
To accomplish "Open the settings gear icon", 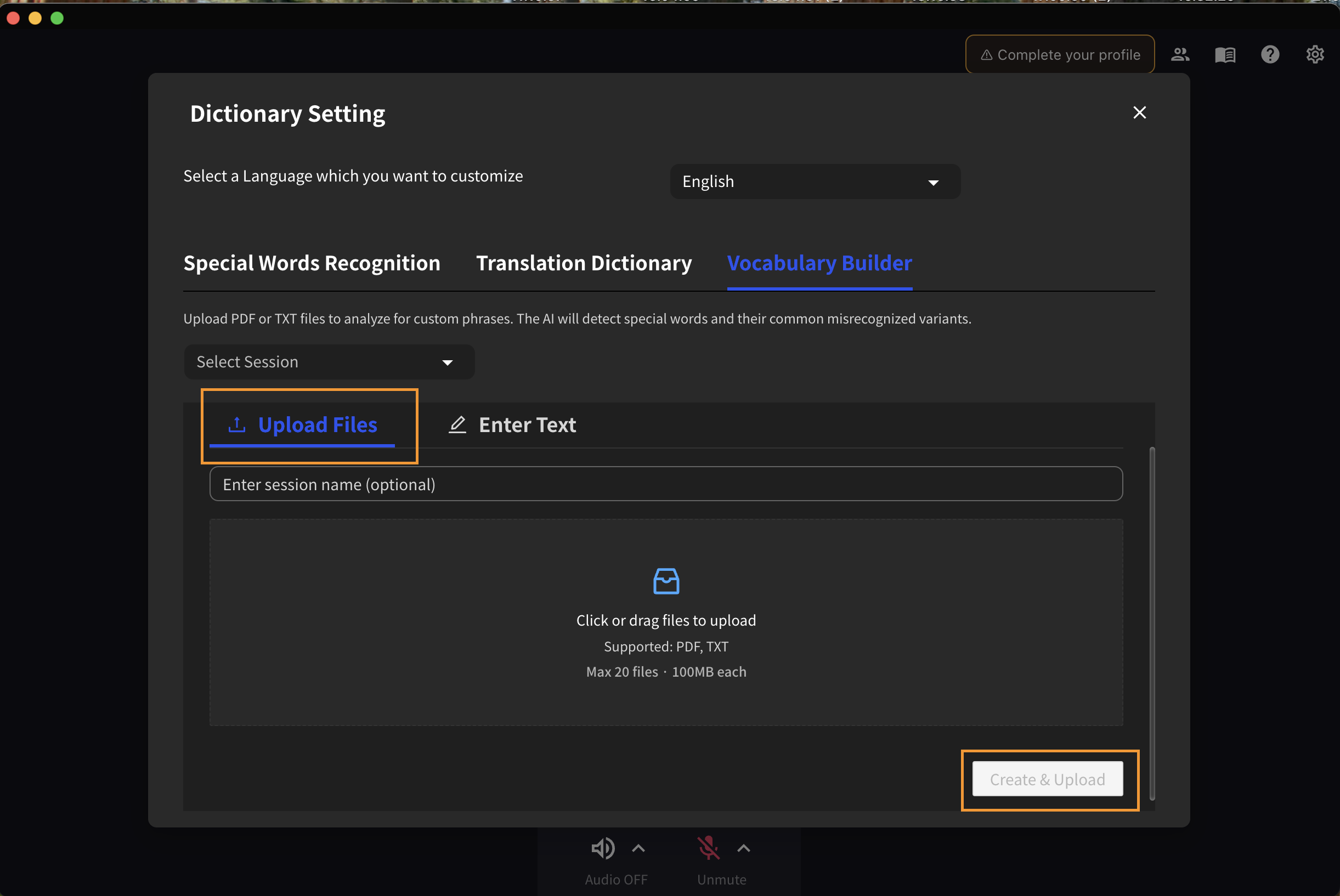I will [x=1314, y=55].
